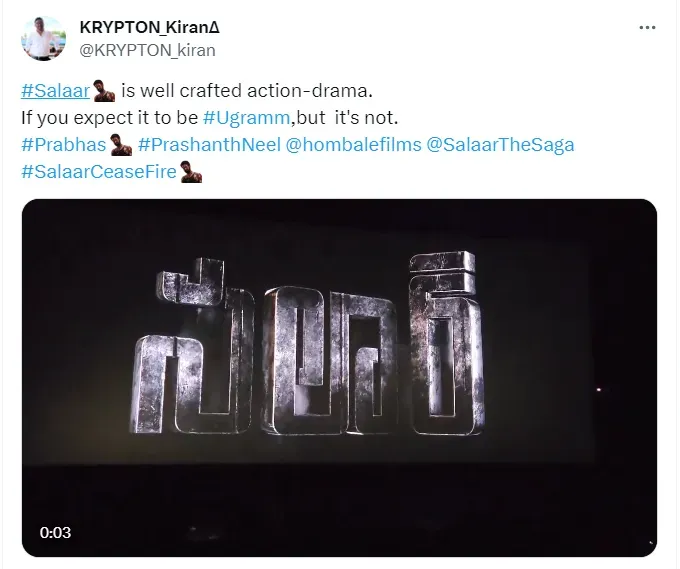
Task: Open the #Ugramm hashtag
Action: coord(246,118)
